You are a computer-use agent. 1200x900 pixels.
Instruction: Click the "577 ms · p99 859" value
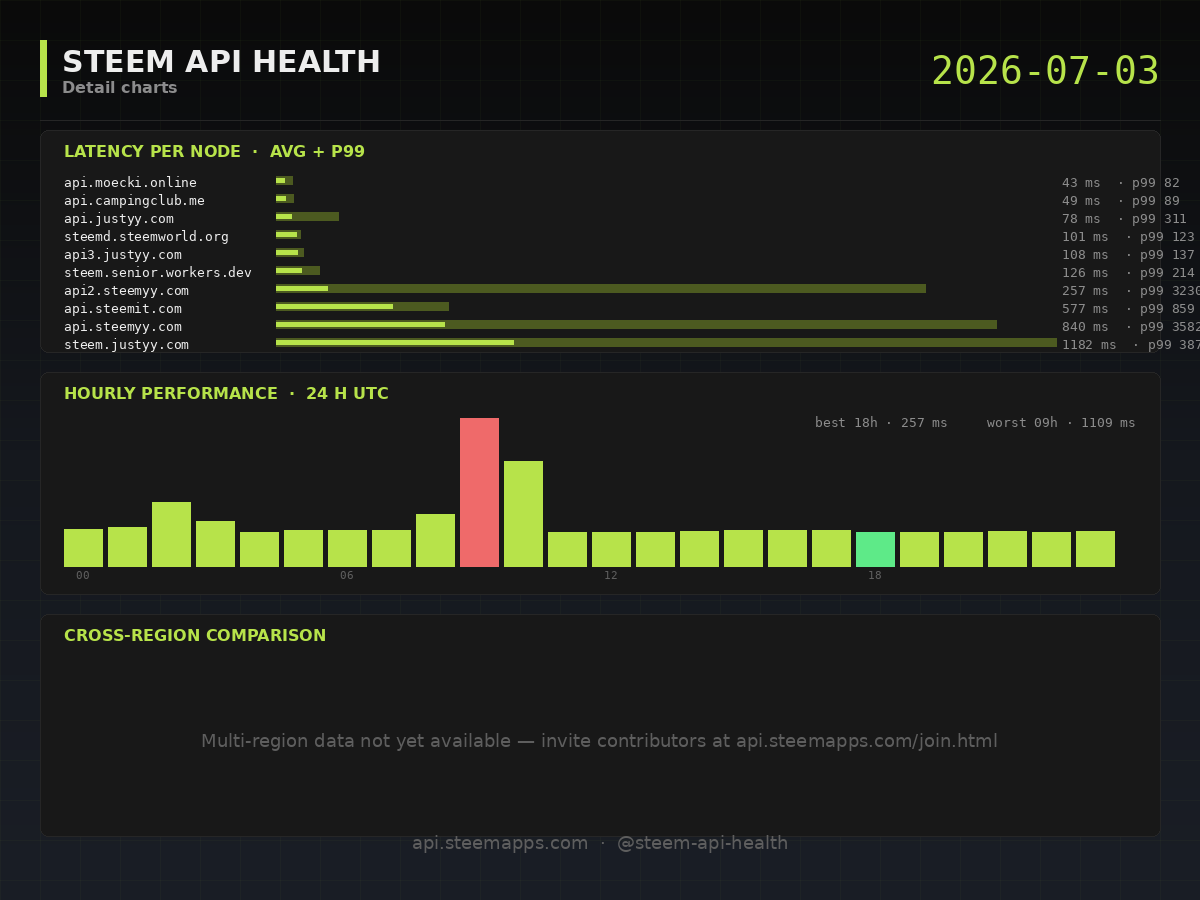click(x=1128, y=309)
